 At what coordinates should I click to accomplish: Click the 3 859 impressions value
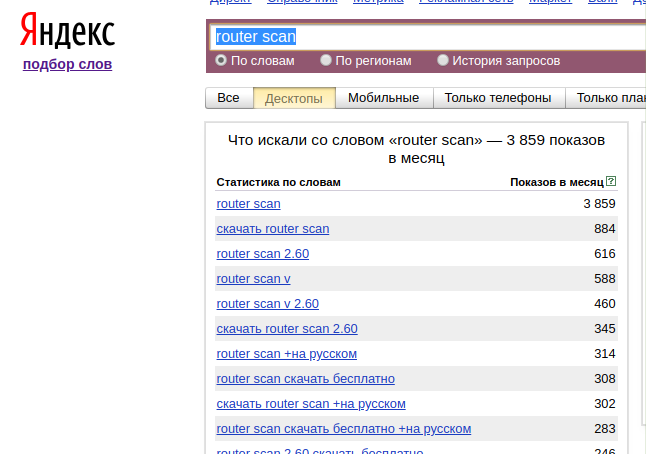[x=599, y=204]
